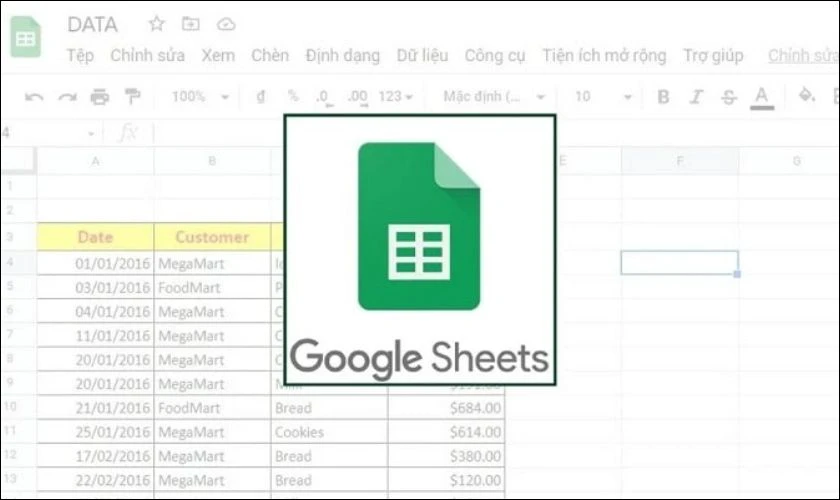Apply percent format icon
The height and width of the screenshot is (500, 840).
pos(293,96)
